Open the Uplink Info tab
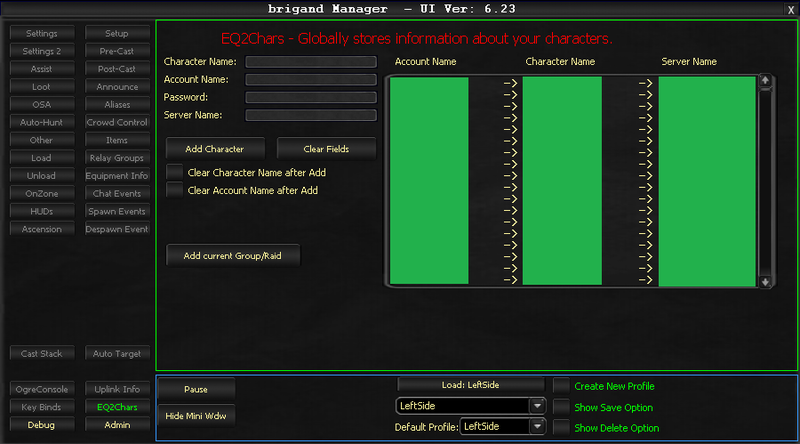Screen dimensions: 800x444 (x=117, y=389)
